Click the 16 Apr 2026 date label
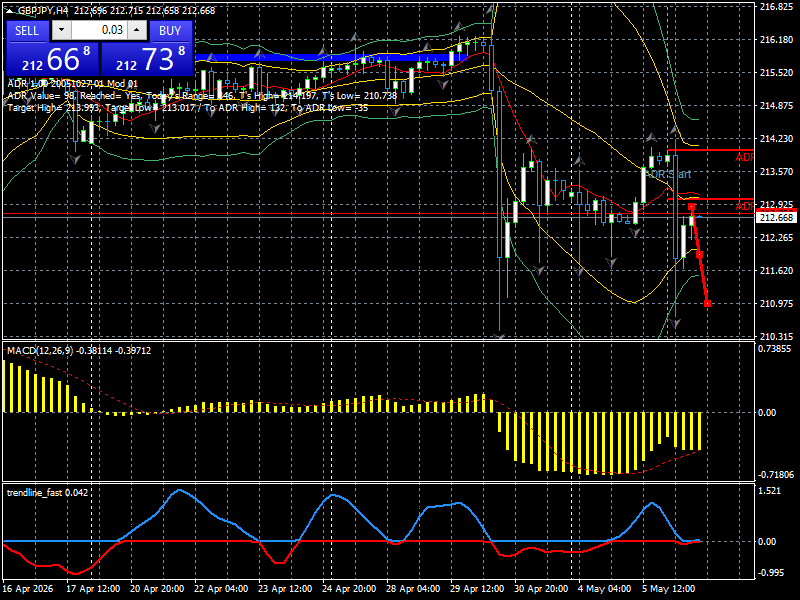Viewport: 800px width, 600px height. 28,588
